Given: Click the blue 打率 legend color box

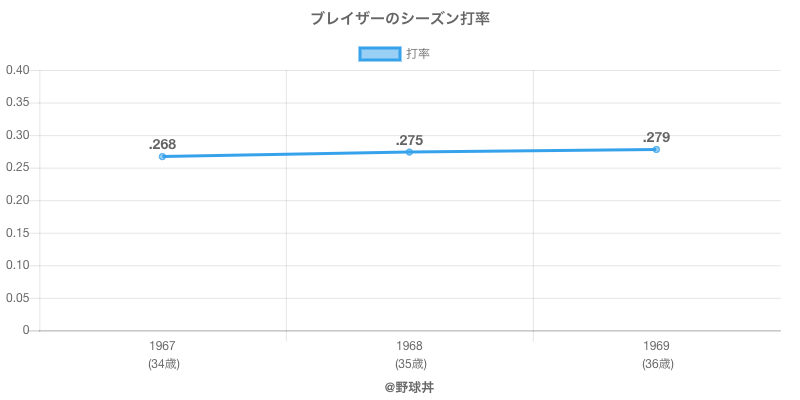Looking at the screenshot, I should 380,54.
